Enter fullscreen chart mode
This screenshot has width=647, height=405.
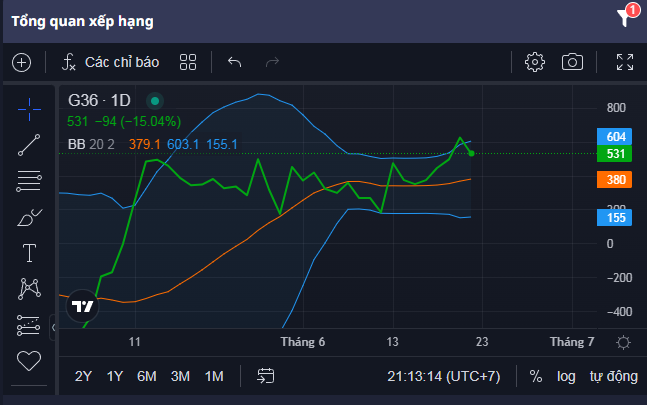(x=625, y=62)
